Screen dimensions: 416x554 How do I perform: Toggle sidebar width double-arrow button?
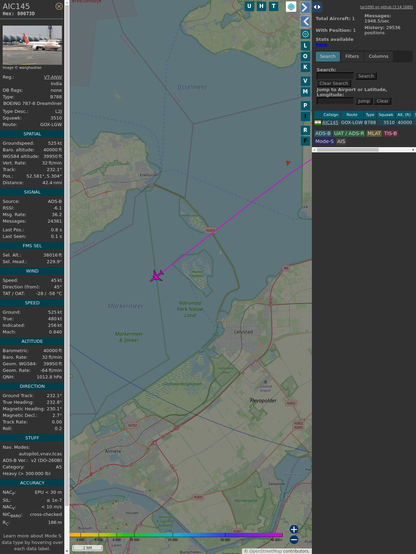317,7
